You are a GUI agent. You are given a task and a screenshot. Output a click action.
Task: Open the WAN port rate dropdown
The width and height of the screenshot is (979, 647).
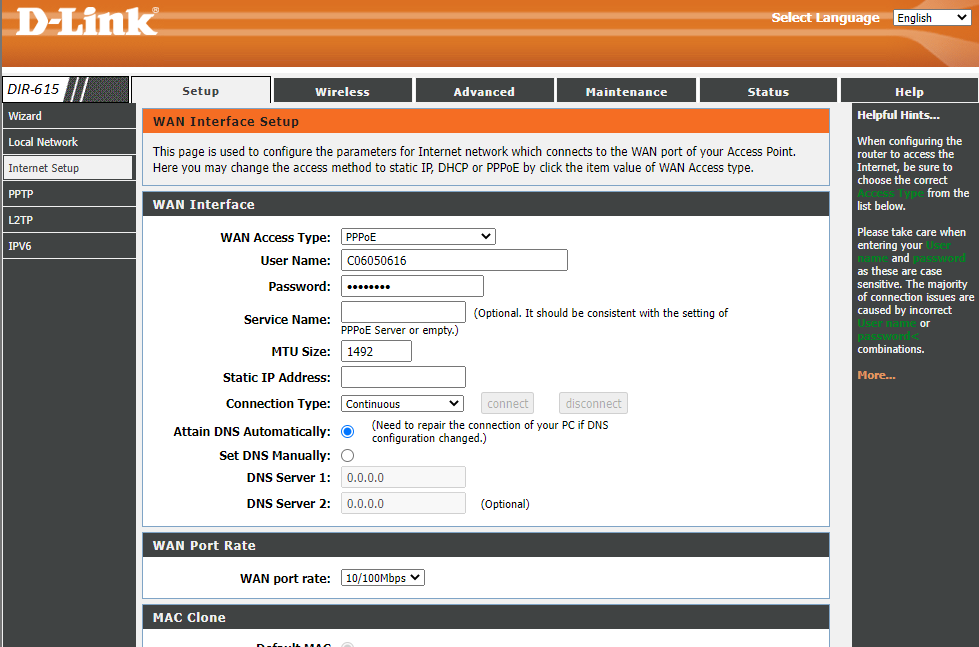(x=383, y=578)
